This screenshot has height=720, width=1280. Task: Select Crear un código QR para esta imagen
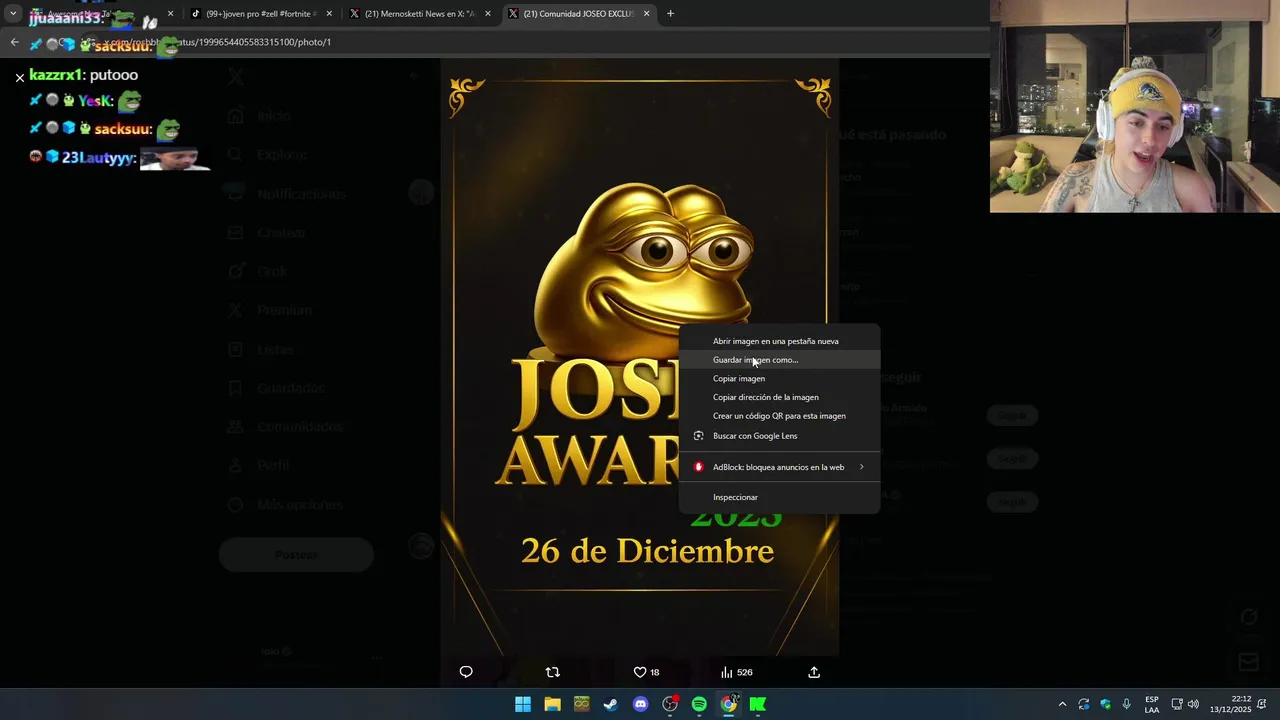pyautogui.click(x=780, y=416)
